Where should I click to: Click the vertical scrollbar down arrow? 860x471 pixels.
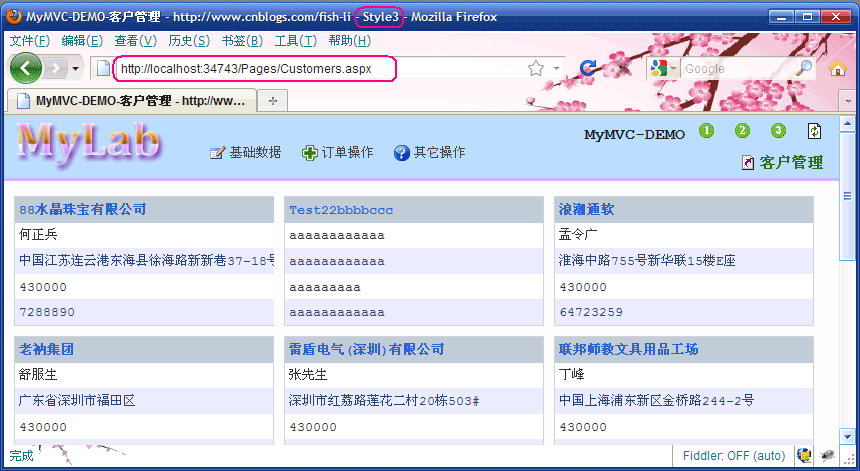848,436
